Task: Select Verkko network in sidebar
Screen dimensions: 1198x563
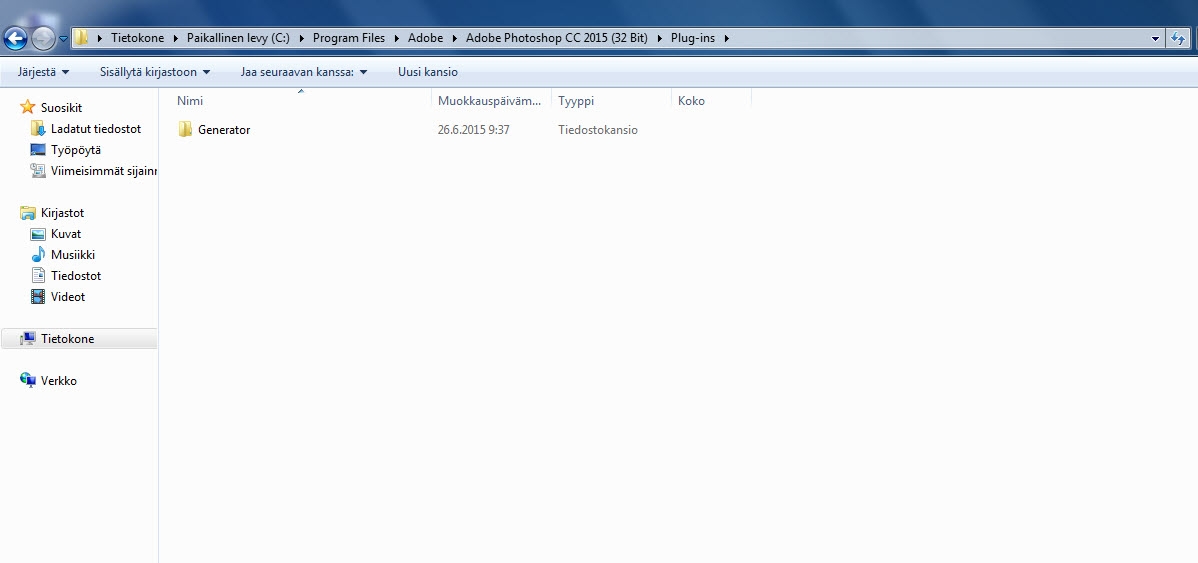Action: pos(58,381)
